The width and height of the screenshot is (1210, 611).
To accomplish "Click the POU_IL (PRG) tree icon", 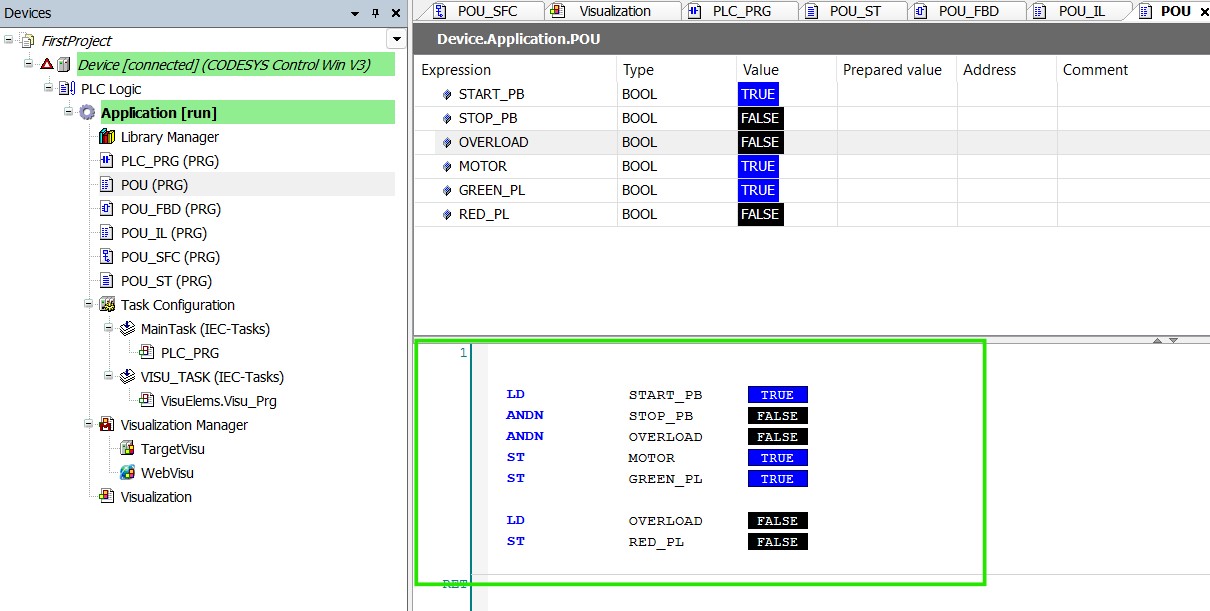I will click(107, 233).
